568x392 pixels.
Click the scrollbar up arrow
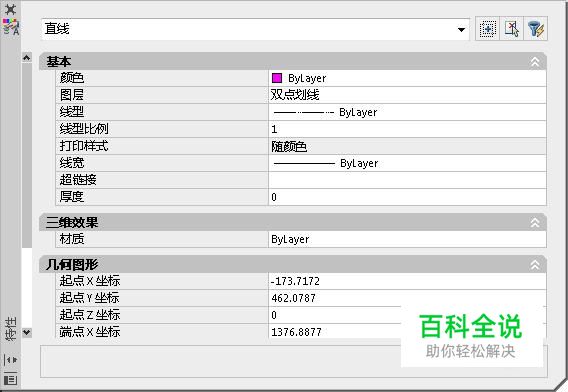click(x=26, y=58)
